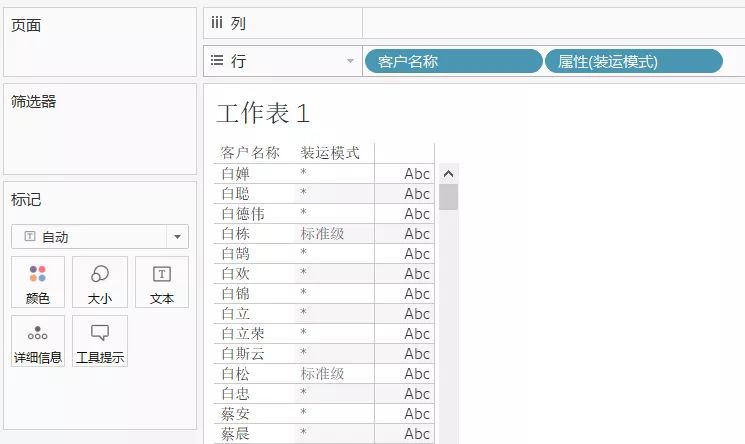
Task: Select the customer row 白婵
Action: [x=236, y=174]
